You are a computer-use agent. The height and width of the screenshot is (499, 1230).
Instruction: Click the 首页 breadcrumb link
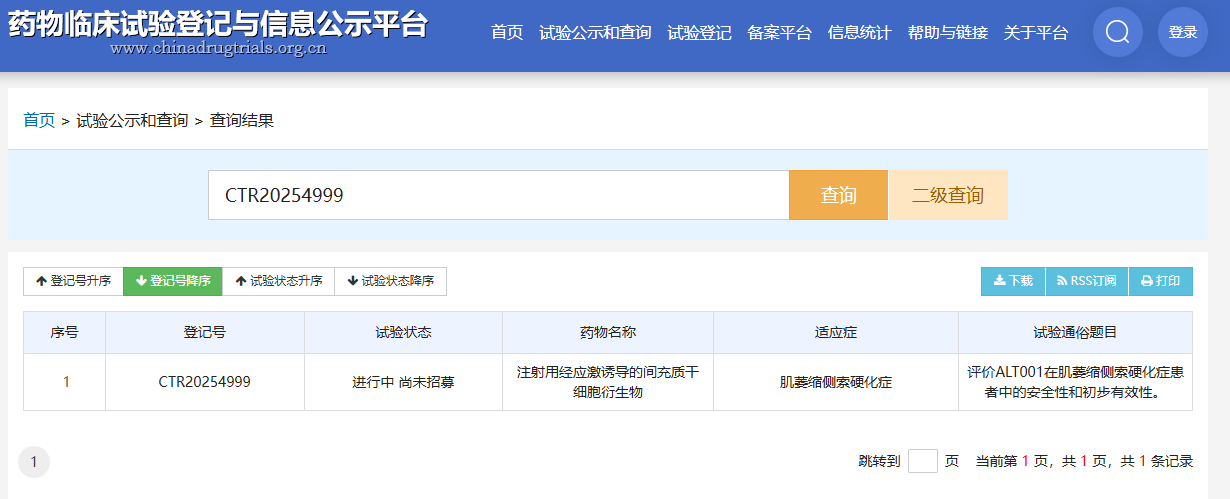click(x=39, y=121)
